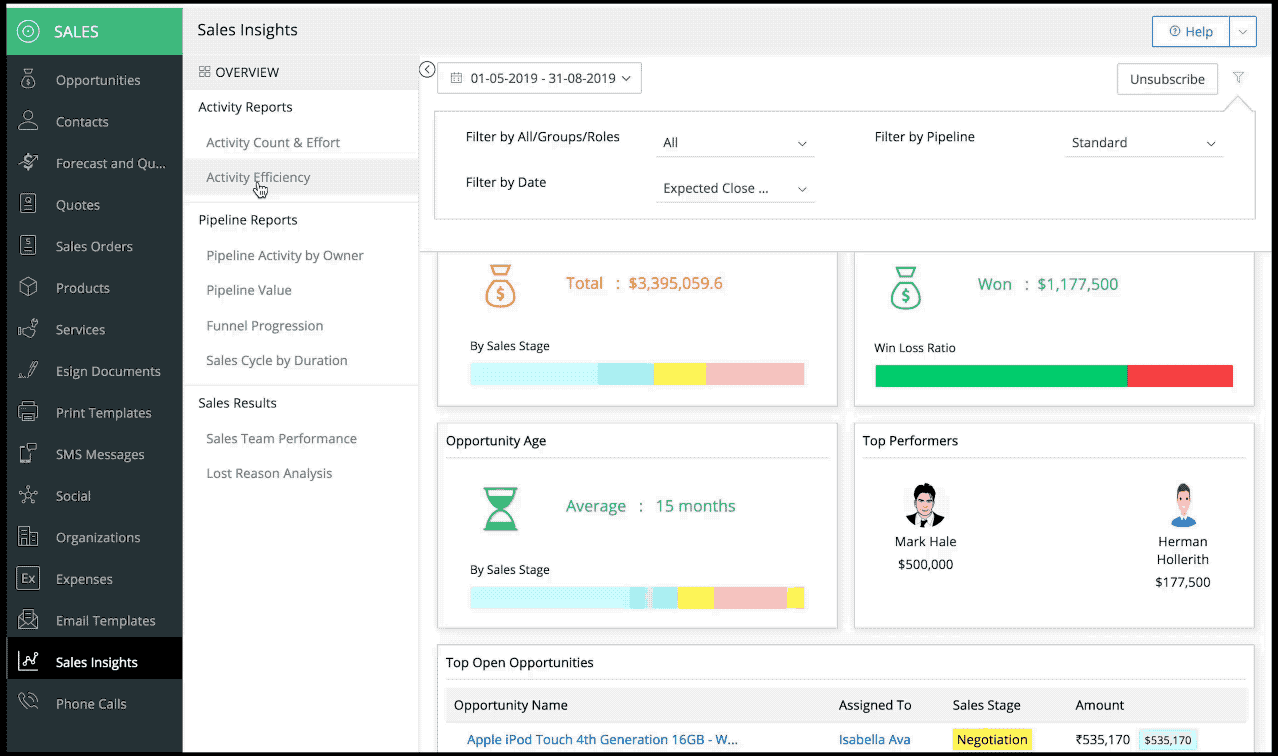The image size is (1278, 756).
Task: Select the Phone Calls sidebar icon
Action: click(27, 703)
